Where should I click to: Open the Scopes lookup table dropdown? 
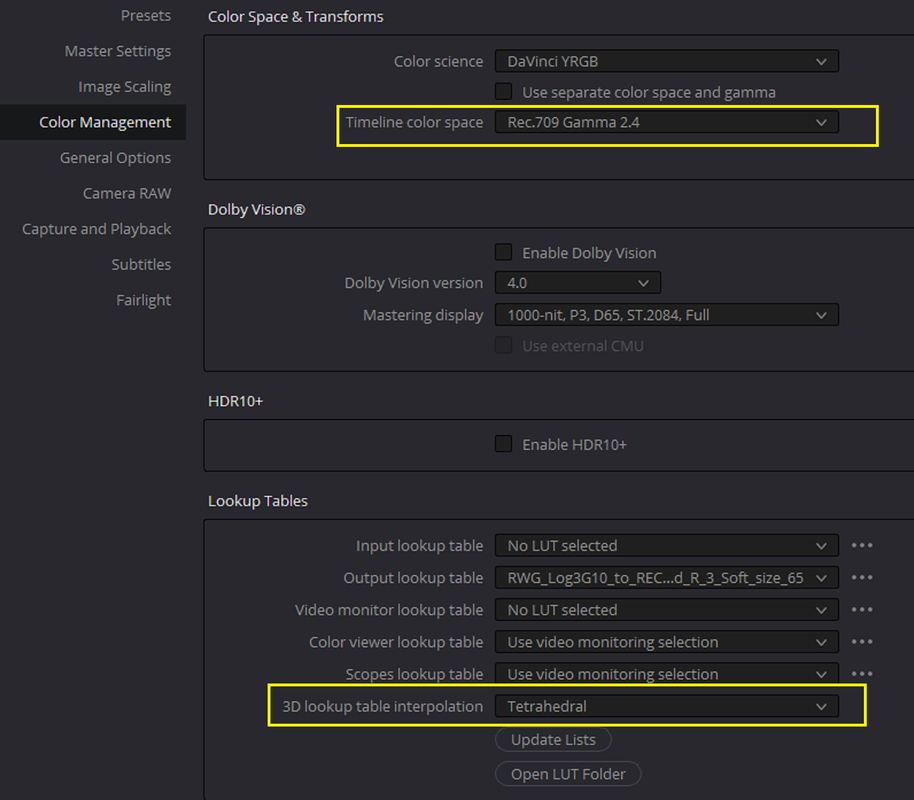point(667,674)
